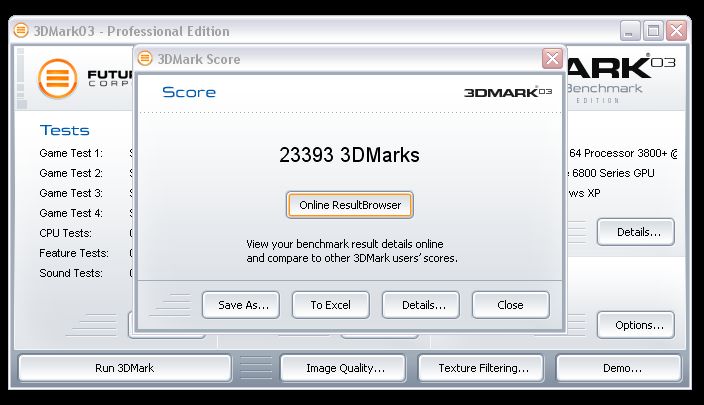Click the Close button in Score dialog
The width and height of the screenshot is (704, 405).
(x=511, y=305)
